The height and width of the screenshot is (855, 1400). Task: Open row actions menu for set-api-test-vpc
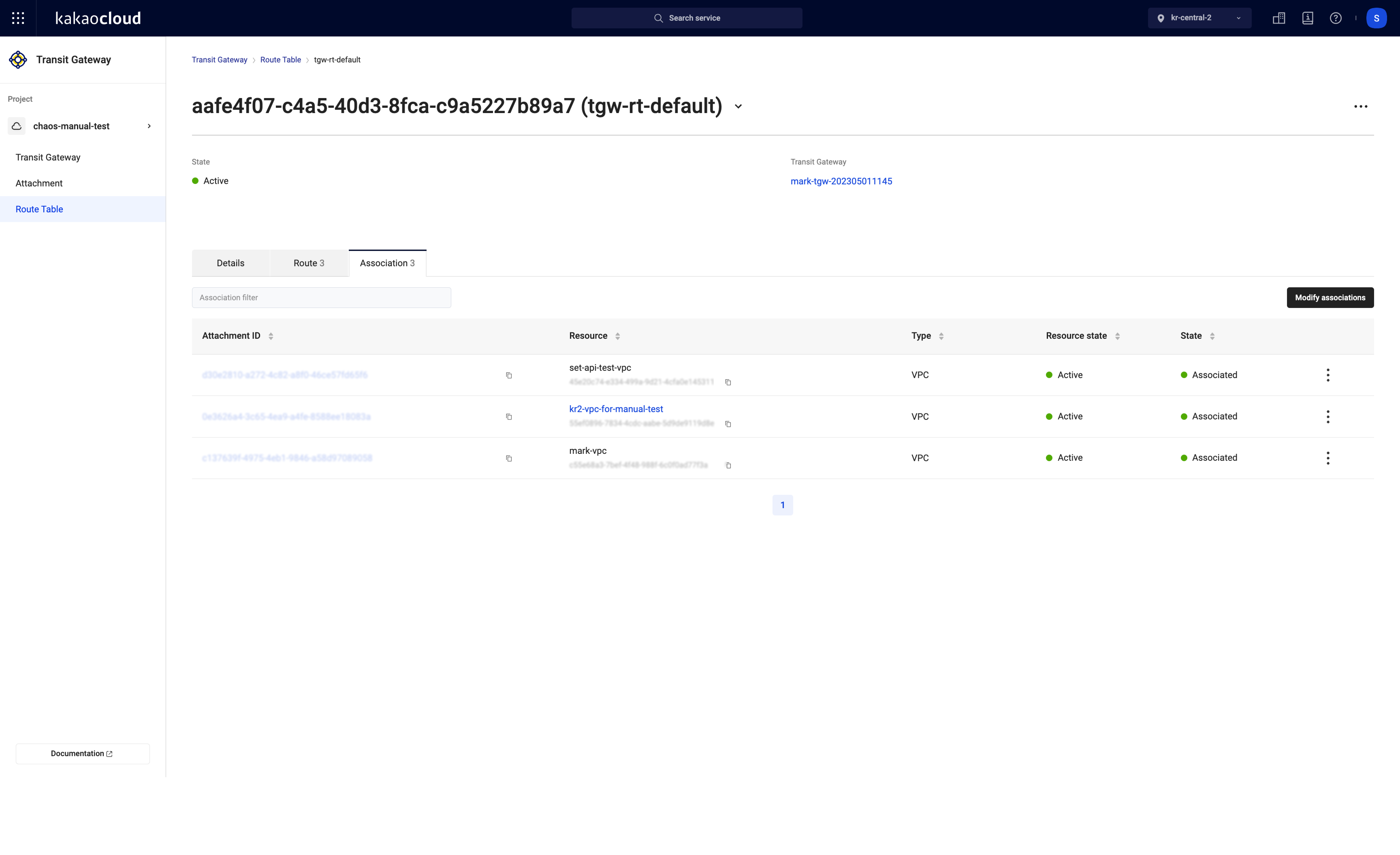[x=1328, y=375]
